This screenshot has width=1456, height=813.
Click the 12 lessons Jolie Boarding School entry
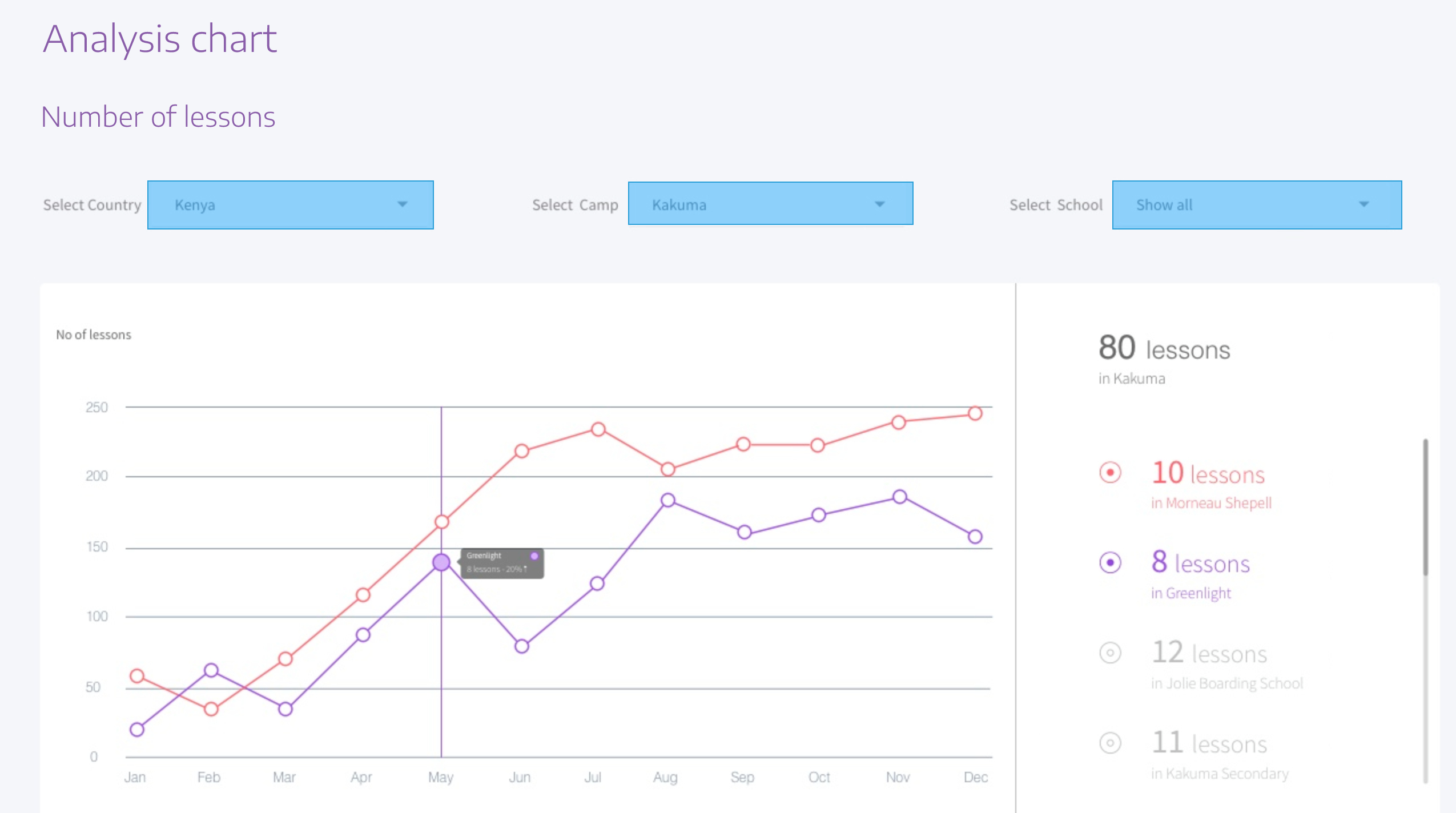click(x=1209, y=654)
